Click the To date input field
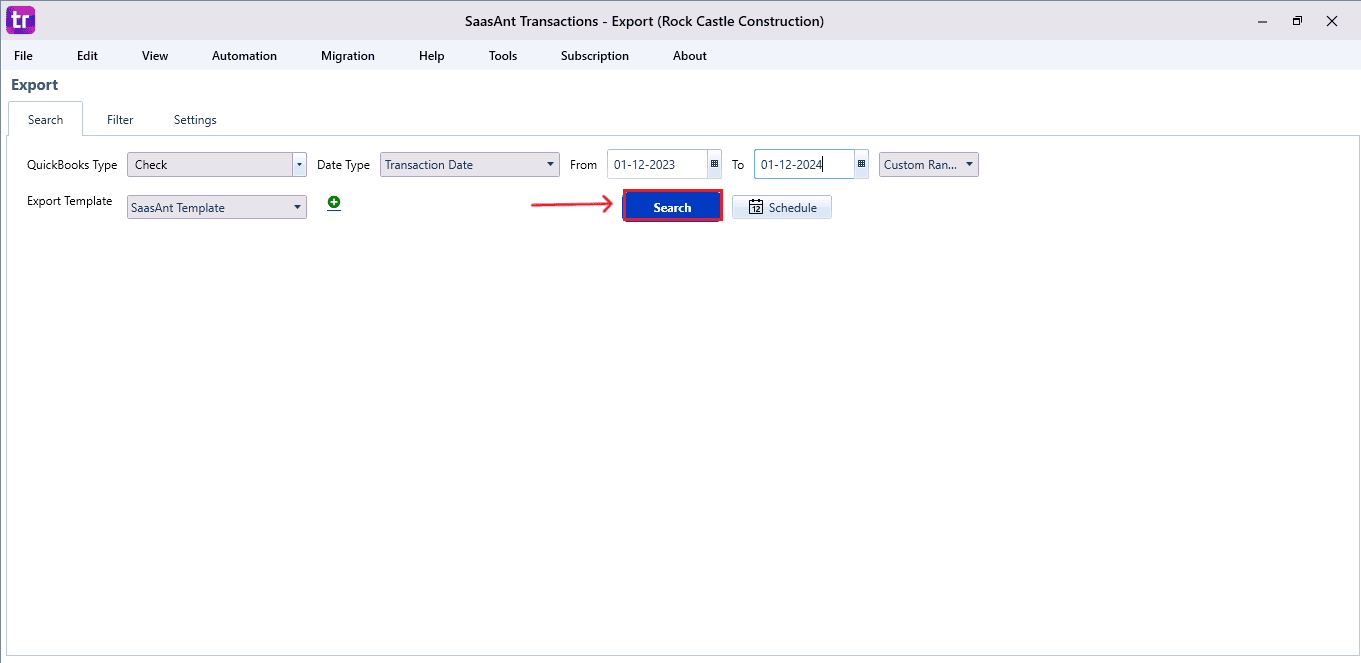Image resolution: width=1361 pixels, height=663 pixels. tap(803, 165)
